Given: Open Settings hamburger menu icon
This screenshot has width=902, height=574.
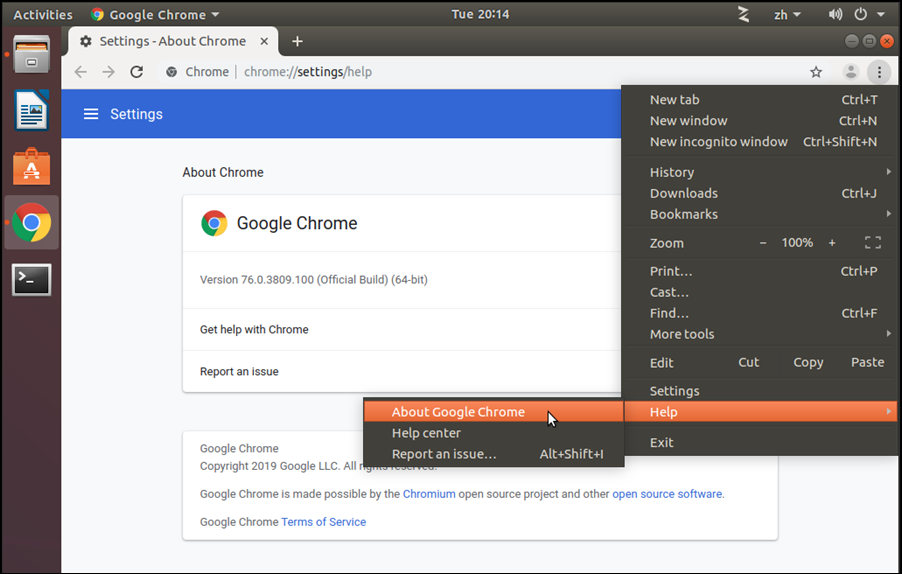Looking at the screenshot, I should coord(91,114).
